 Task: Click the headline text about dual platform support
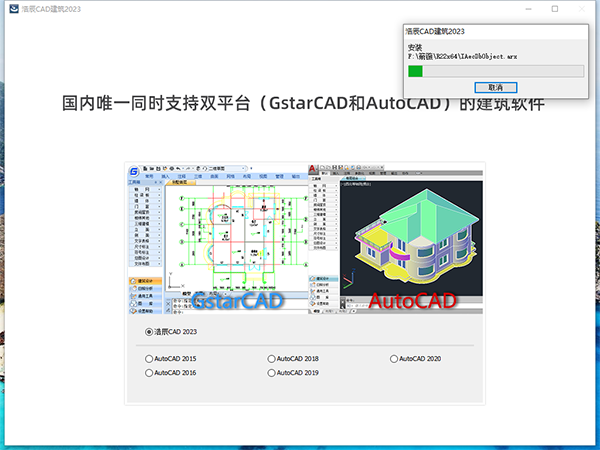pos(303,103)
